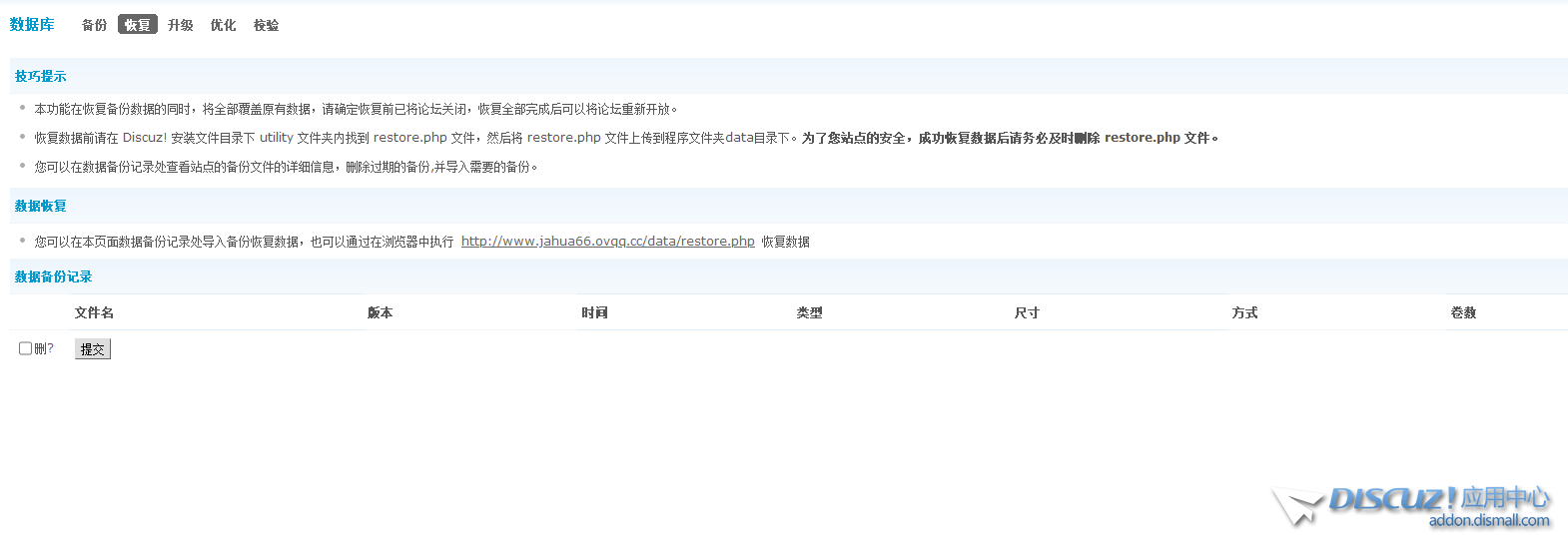Click the 文件名 column header
The image size is (1568, 546).
coord(94,312)
